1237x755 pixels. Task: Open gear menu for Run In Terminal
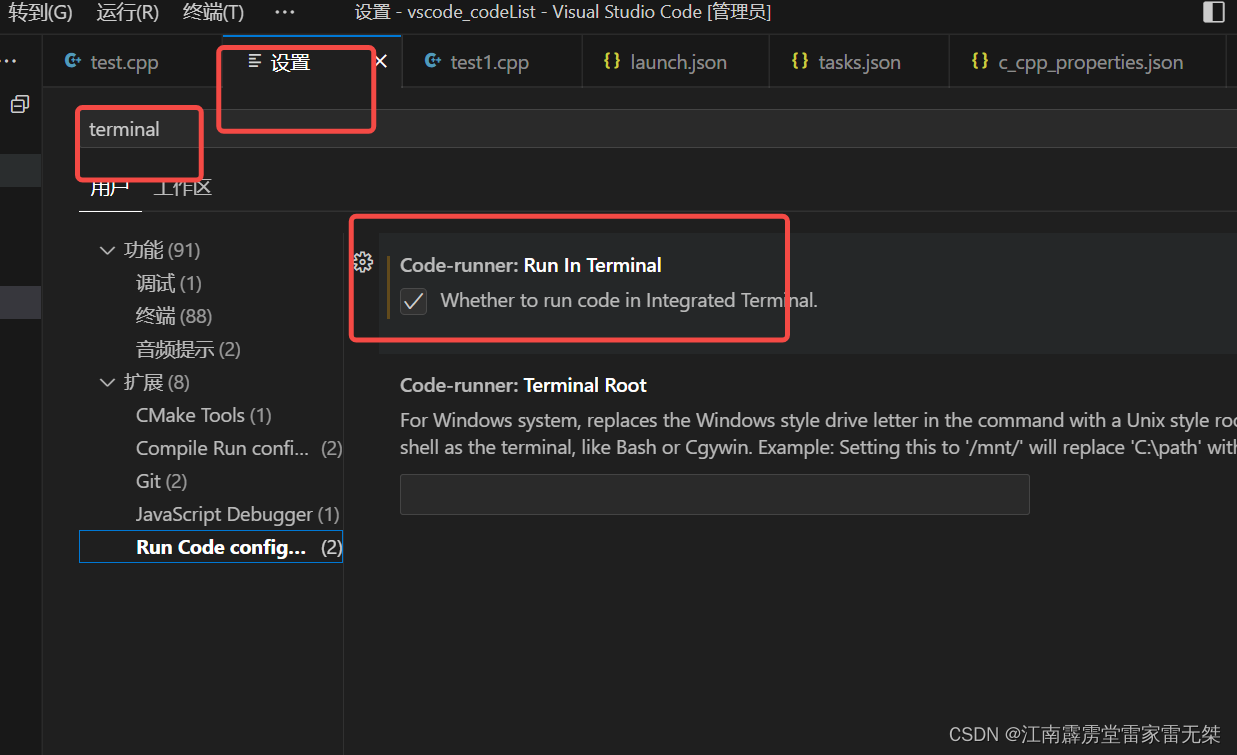click(x=363, y=263)
